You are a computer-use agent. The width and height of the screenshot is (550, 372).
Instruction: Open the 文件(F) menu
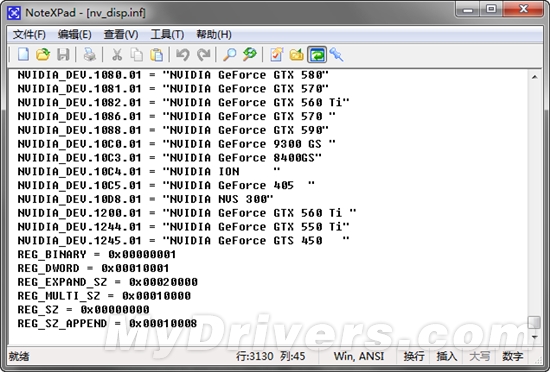coord(29,34)
